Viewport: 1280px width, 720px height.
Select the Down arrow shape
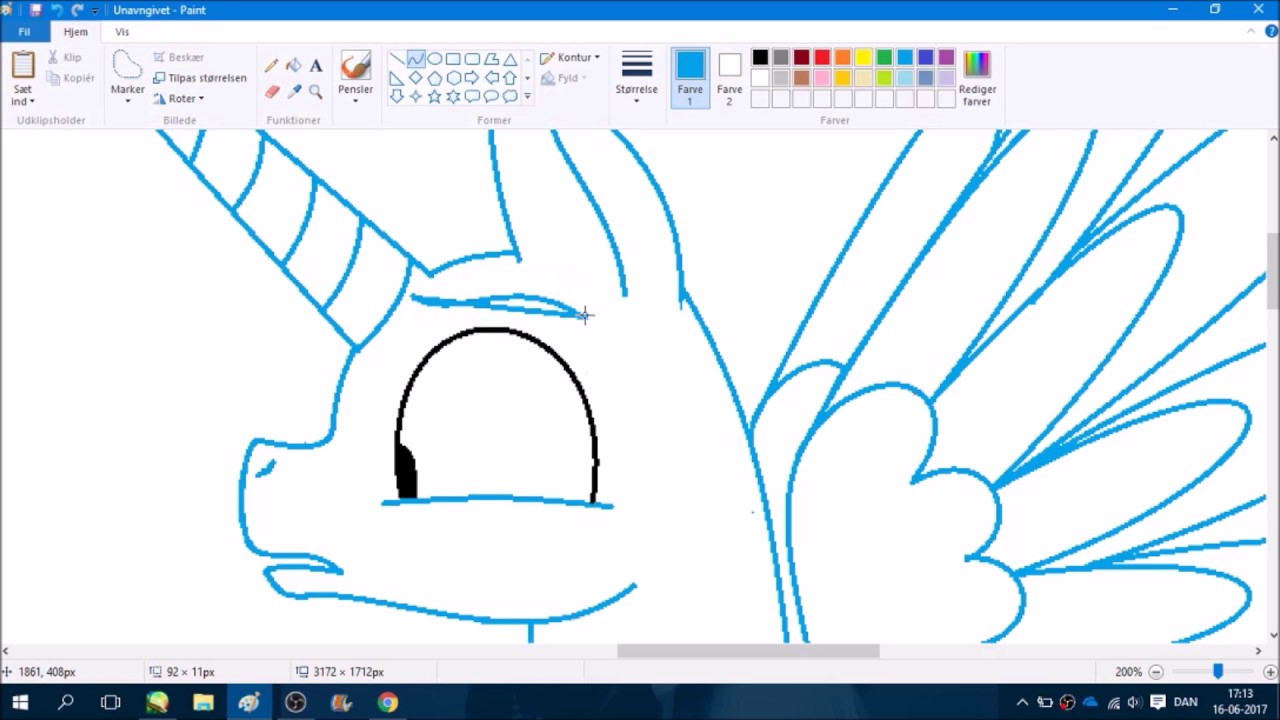pyautogui.click(x=396, y=97)
